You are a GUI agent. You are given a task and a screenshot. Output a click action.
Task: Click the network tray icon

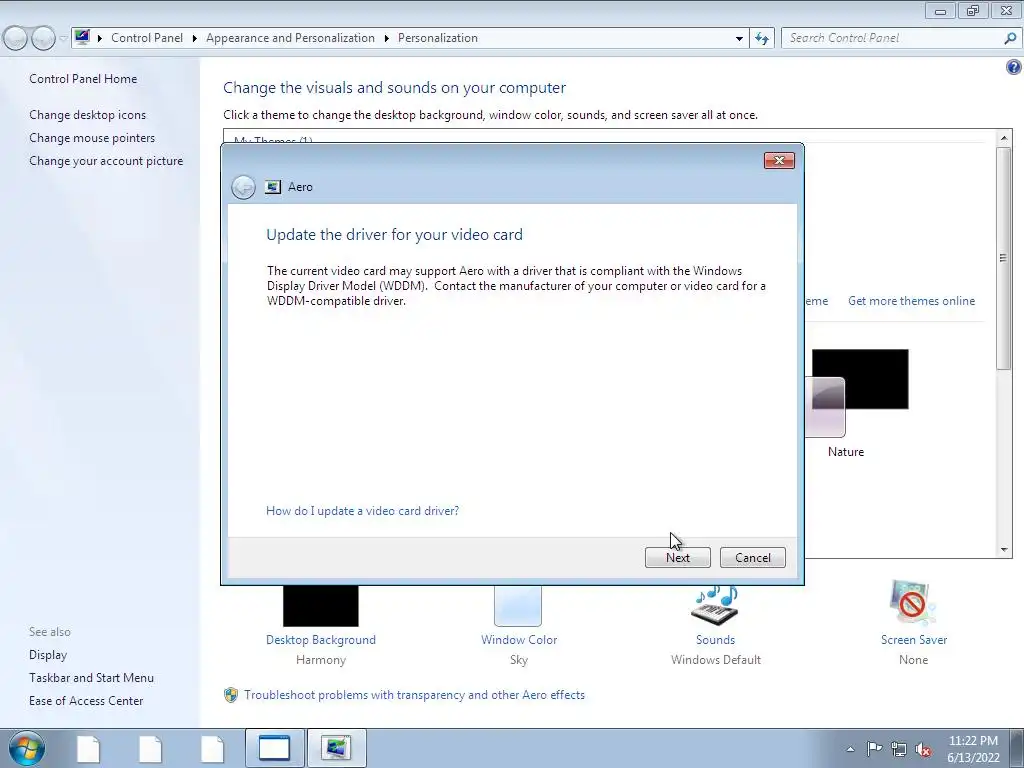(899, 749)
